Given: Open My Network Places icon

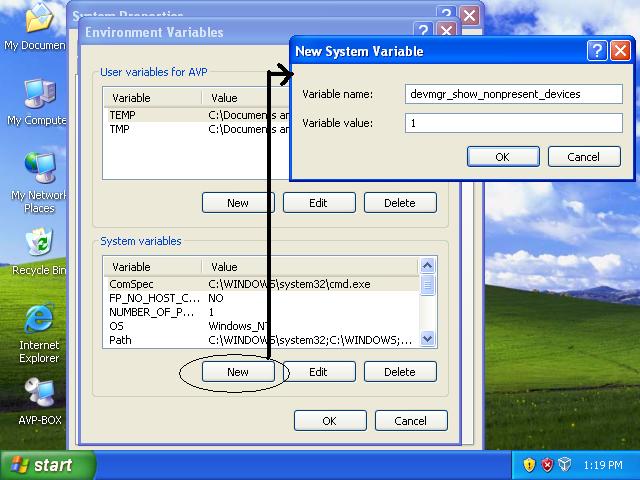Looking at the screenshot, I should (x=39, y=182).
